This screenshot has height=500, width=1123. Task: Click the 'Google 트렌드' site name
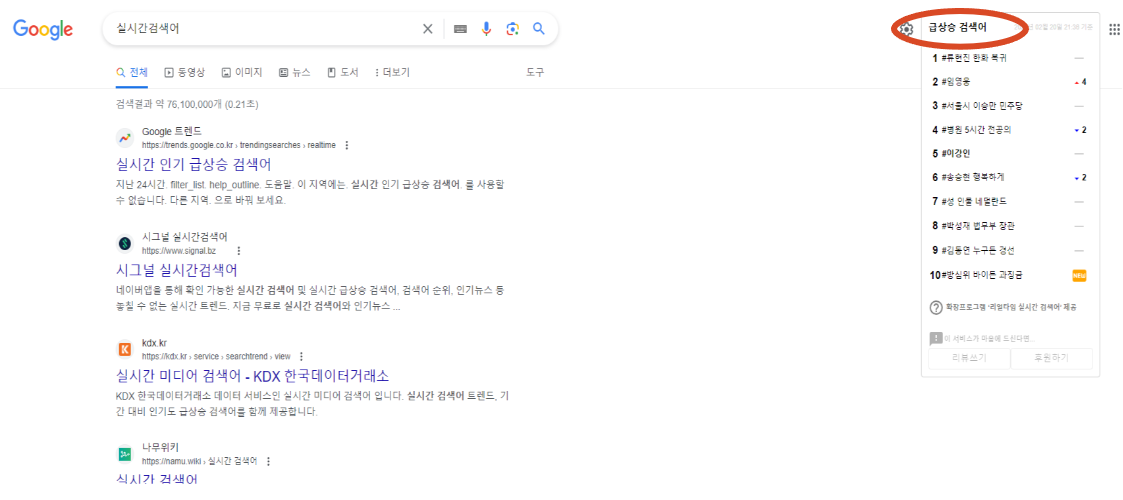coord(172,132)
